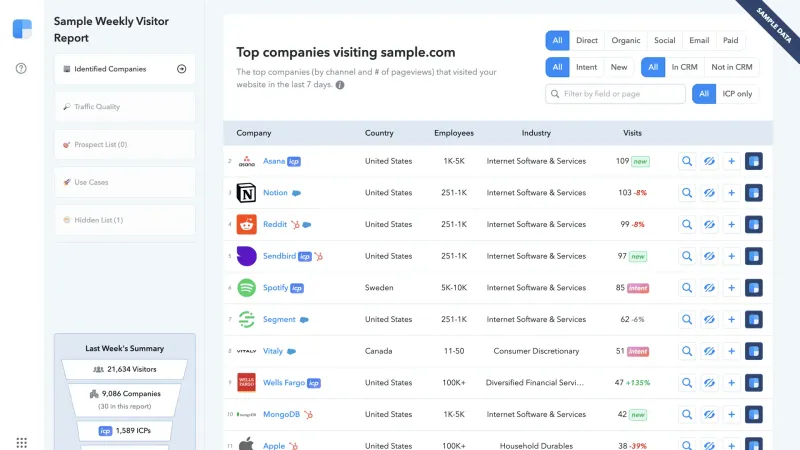Open the Asana dark blue square icon
Screen dimensions: 800x450
pos(754,161)
